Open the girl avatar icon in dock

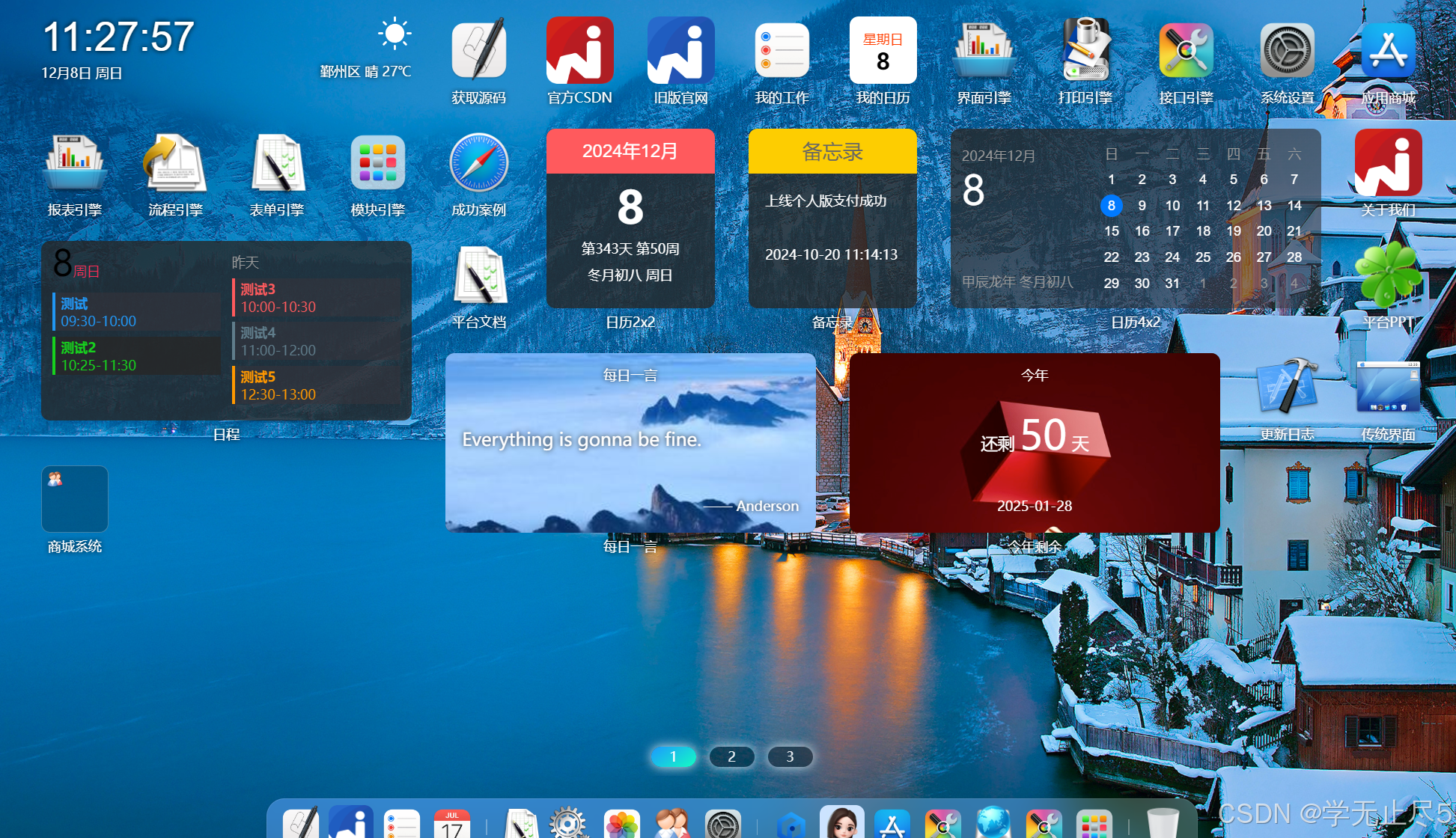point(842,822)
